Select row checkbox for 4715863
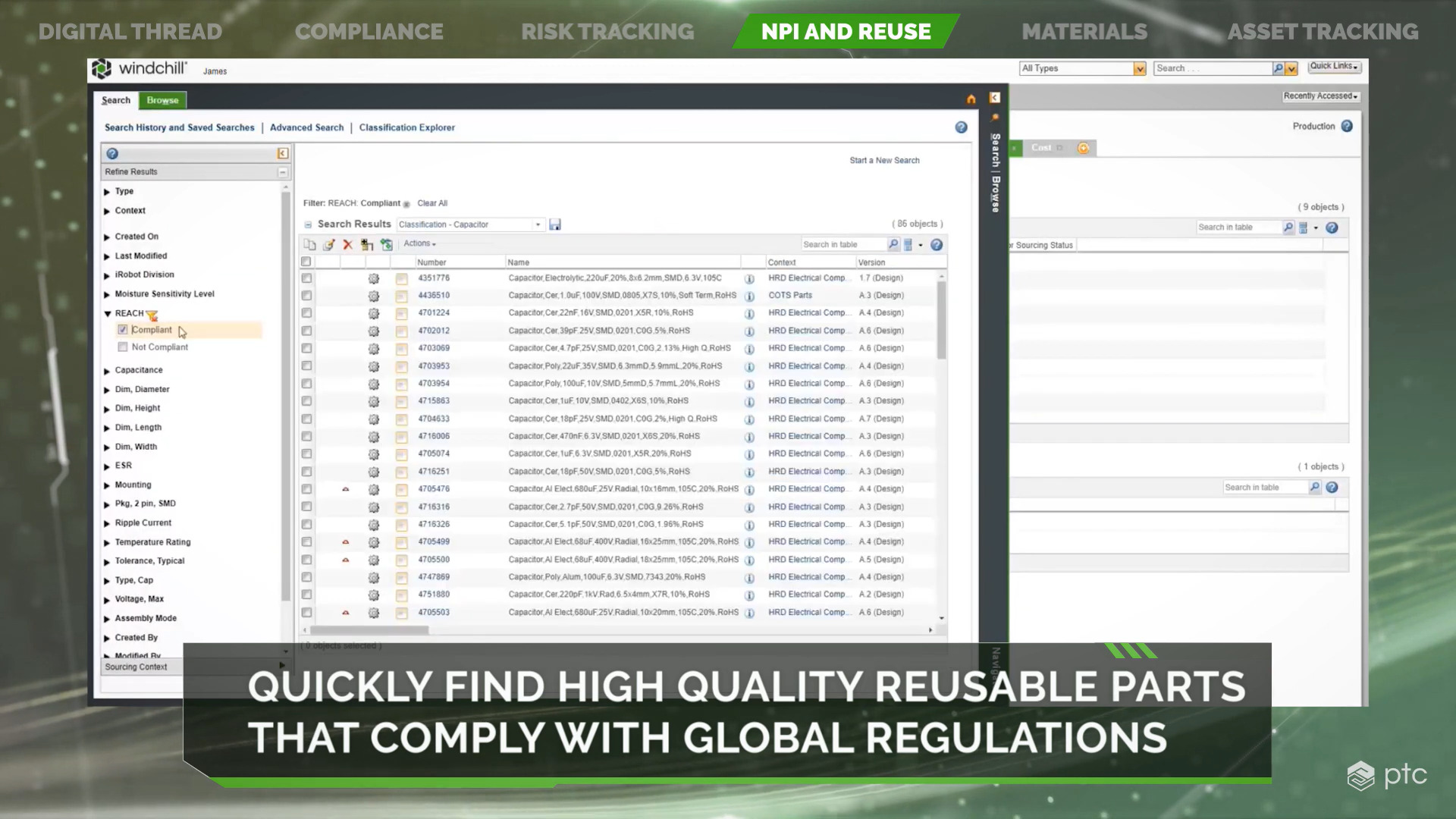Viewport: 1456px width, 819px height. (306, 401)
